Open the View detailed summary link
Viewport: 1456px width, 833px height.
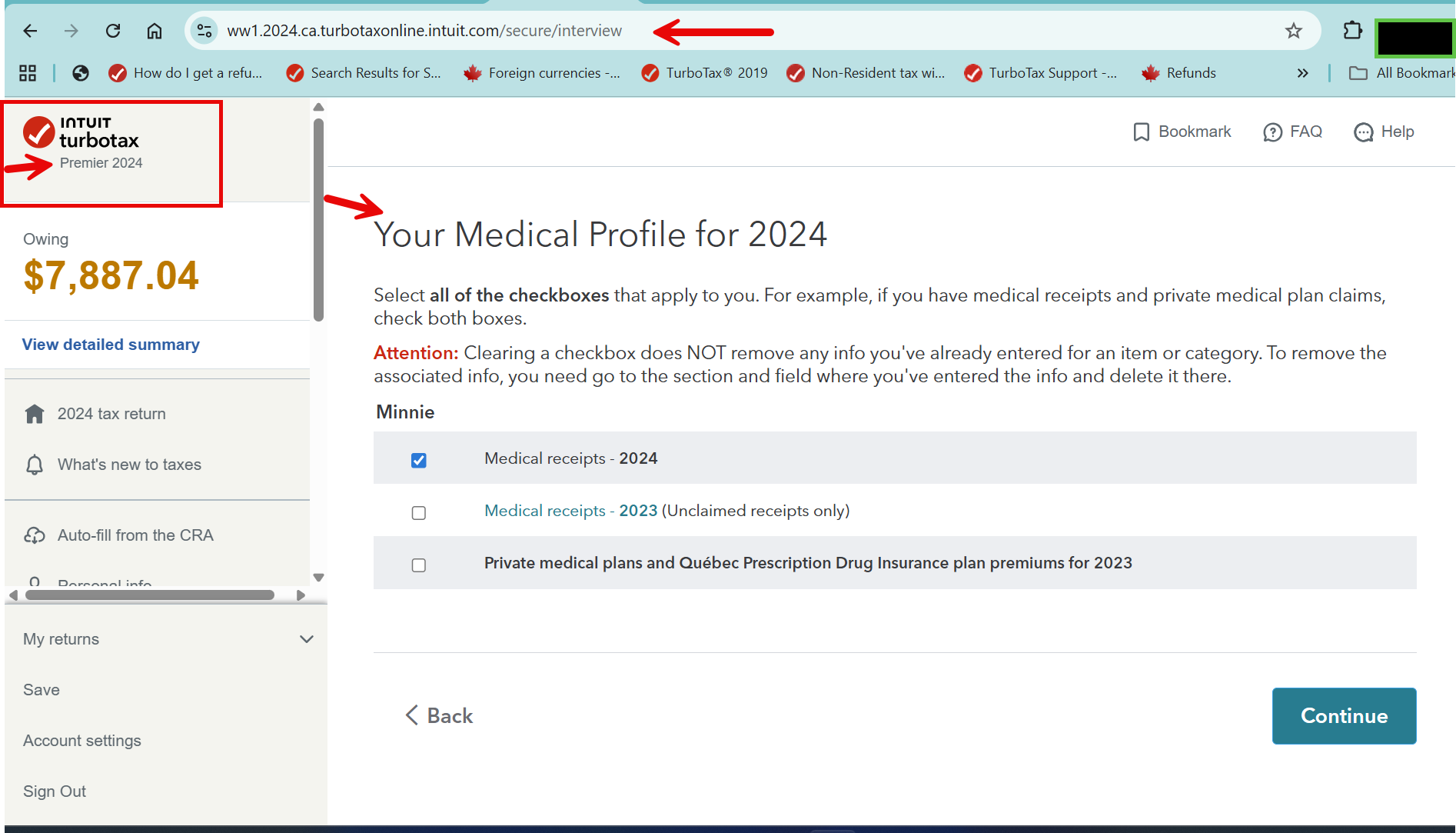(x=111, y=345)
